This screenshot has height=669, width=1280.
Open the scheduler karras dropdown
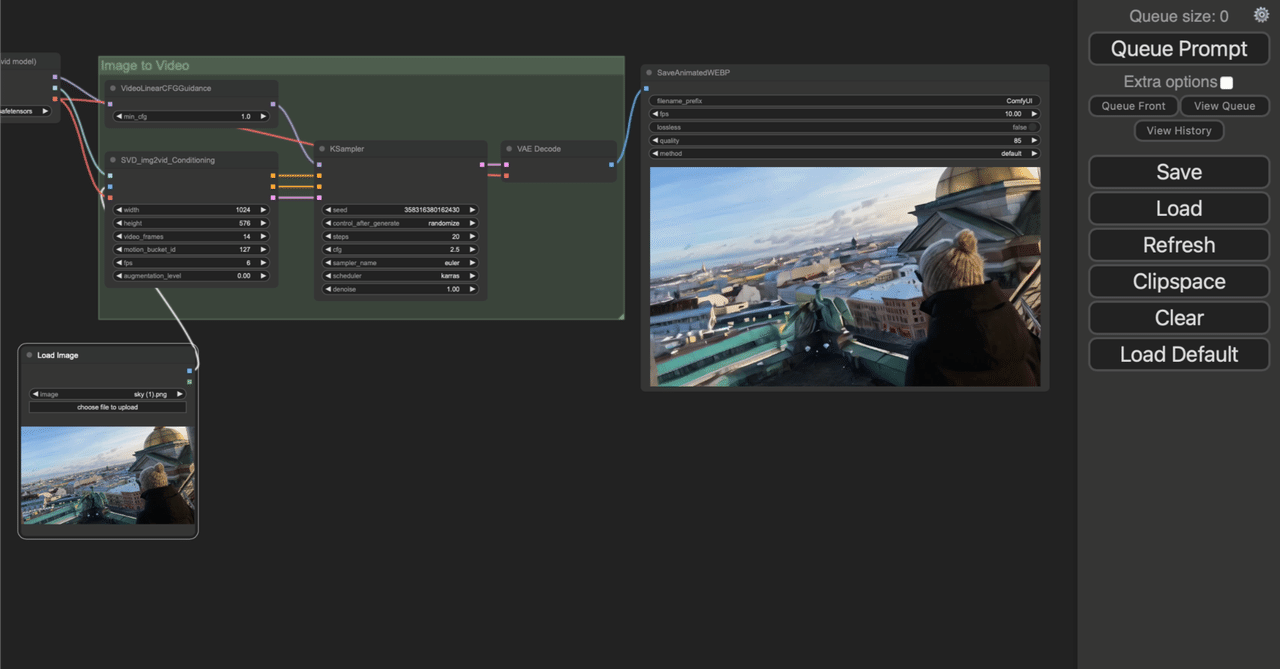click(400, 275)
